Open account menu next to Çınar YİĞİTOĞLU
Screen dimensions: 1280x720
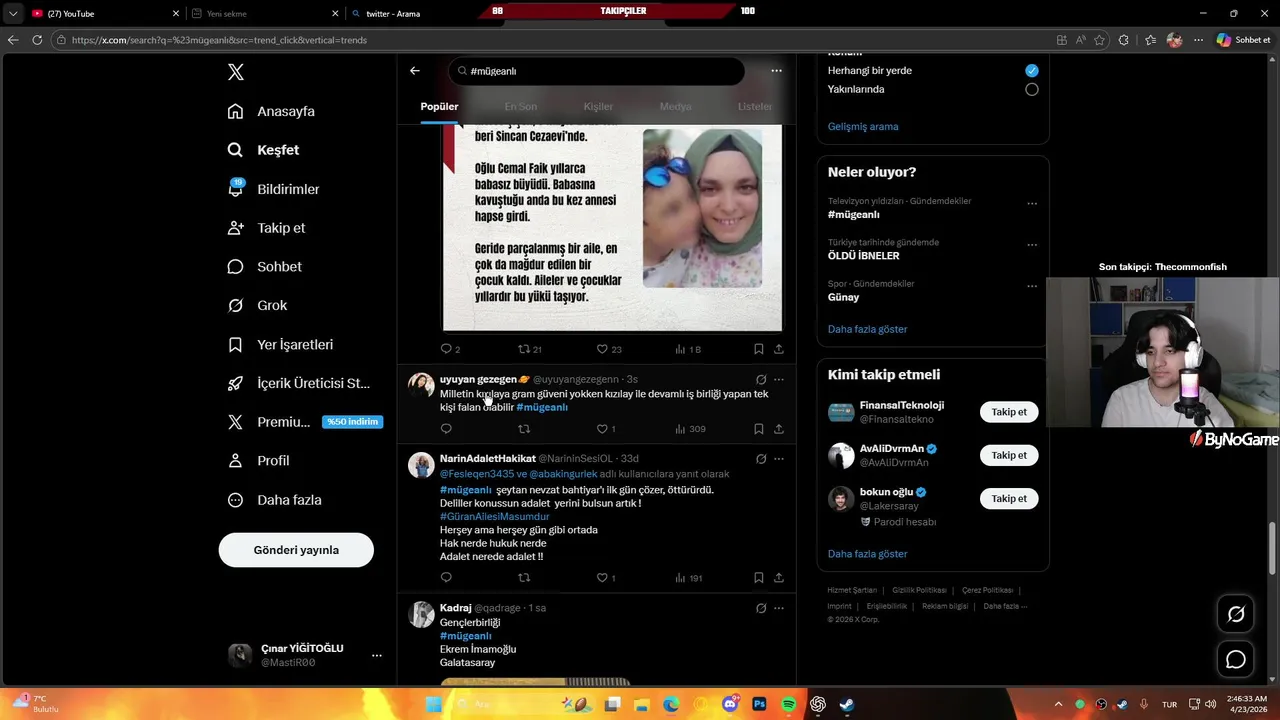pyautogui.click(x=376, y=655)
